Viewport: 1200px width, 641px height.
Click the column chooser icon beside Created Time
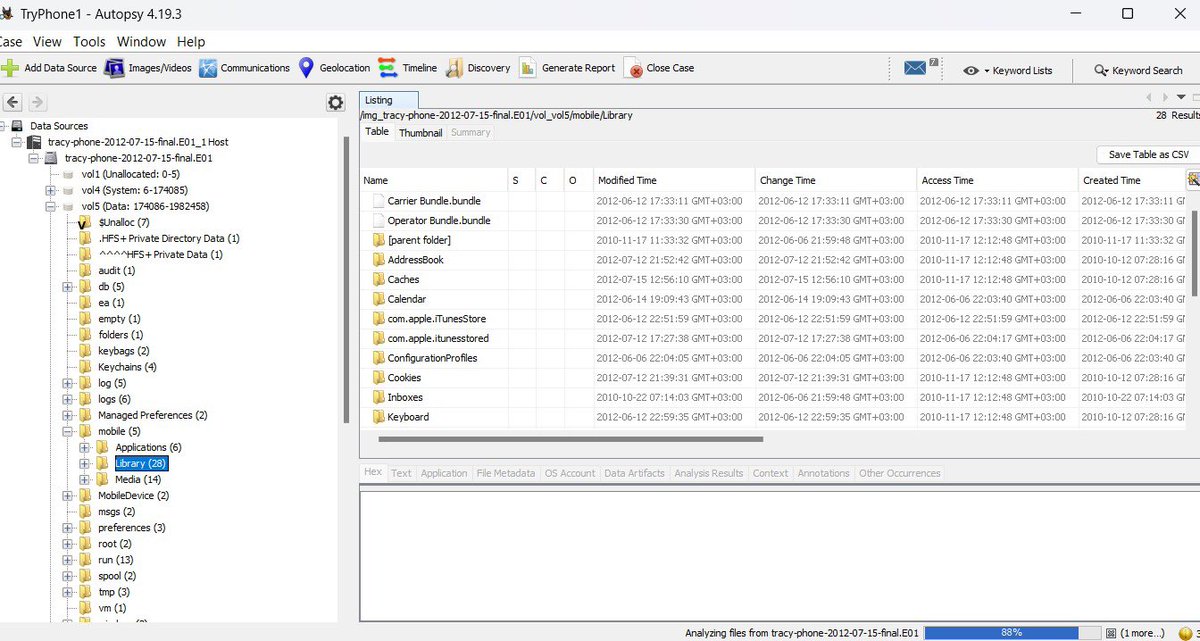(1193, 180)
